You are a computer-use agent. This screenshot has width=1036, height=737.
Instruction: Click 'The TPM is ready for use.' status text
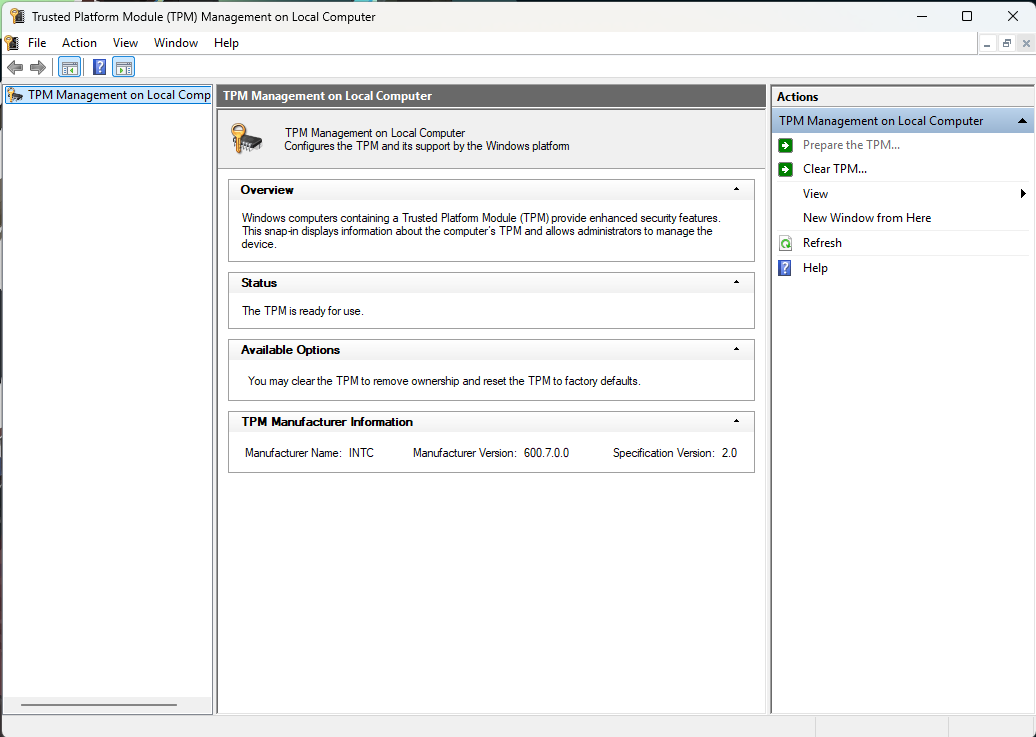pos(303,311)
